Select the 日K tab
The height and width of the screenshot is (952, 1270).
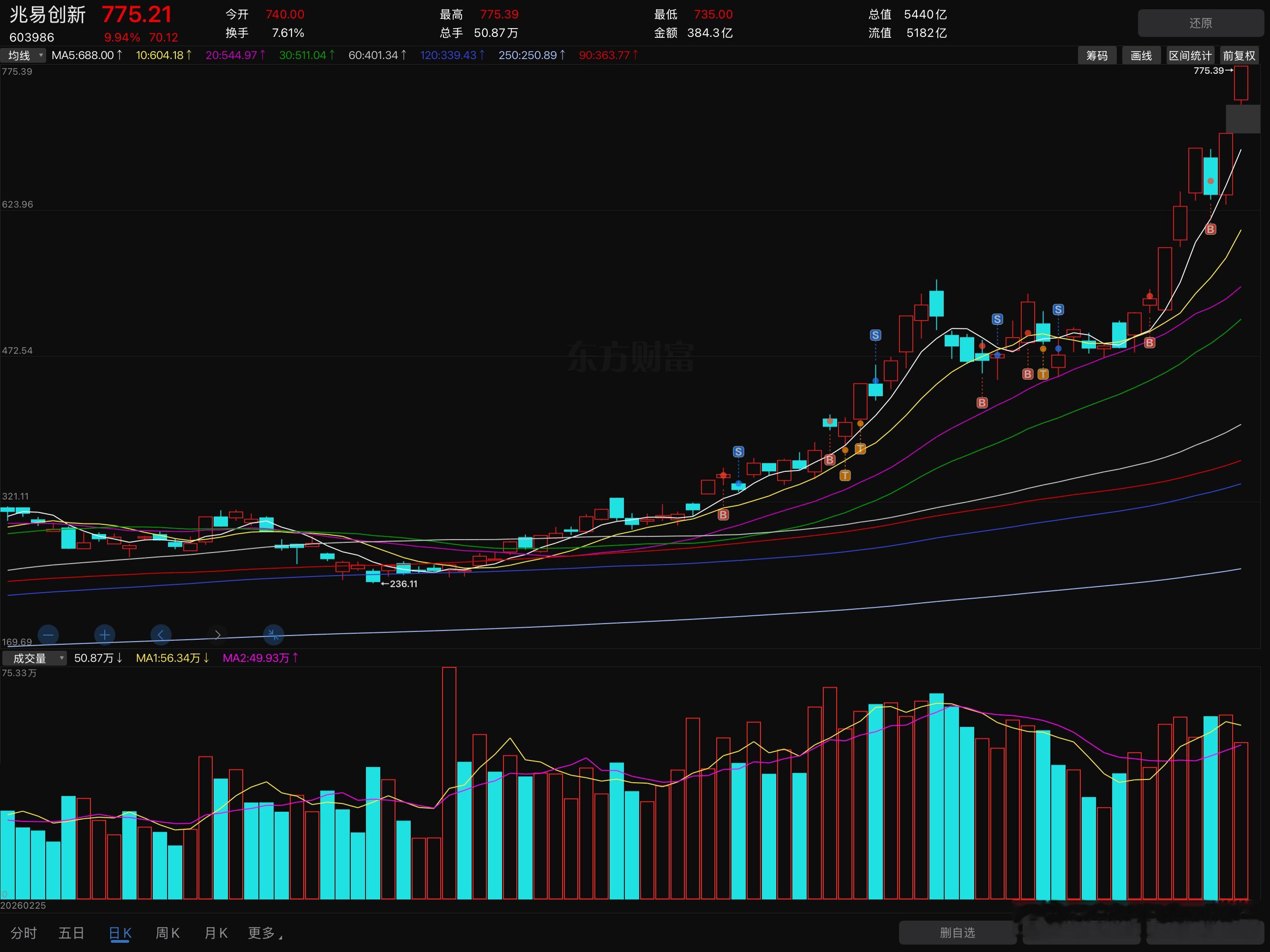[120, 933]
